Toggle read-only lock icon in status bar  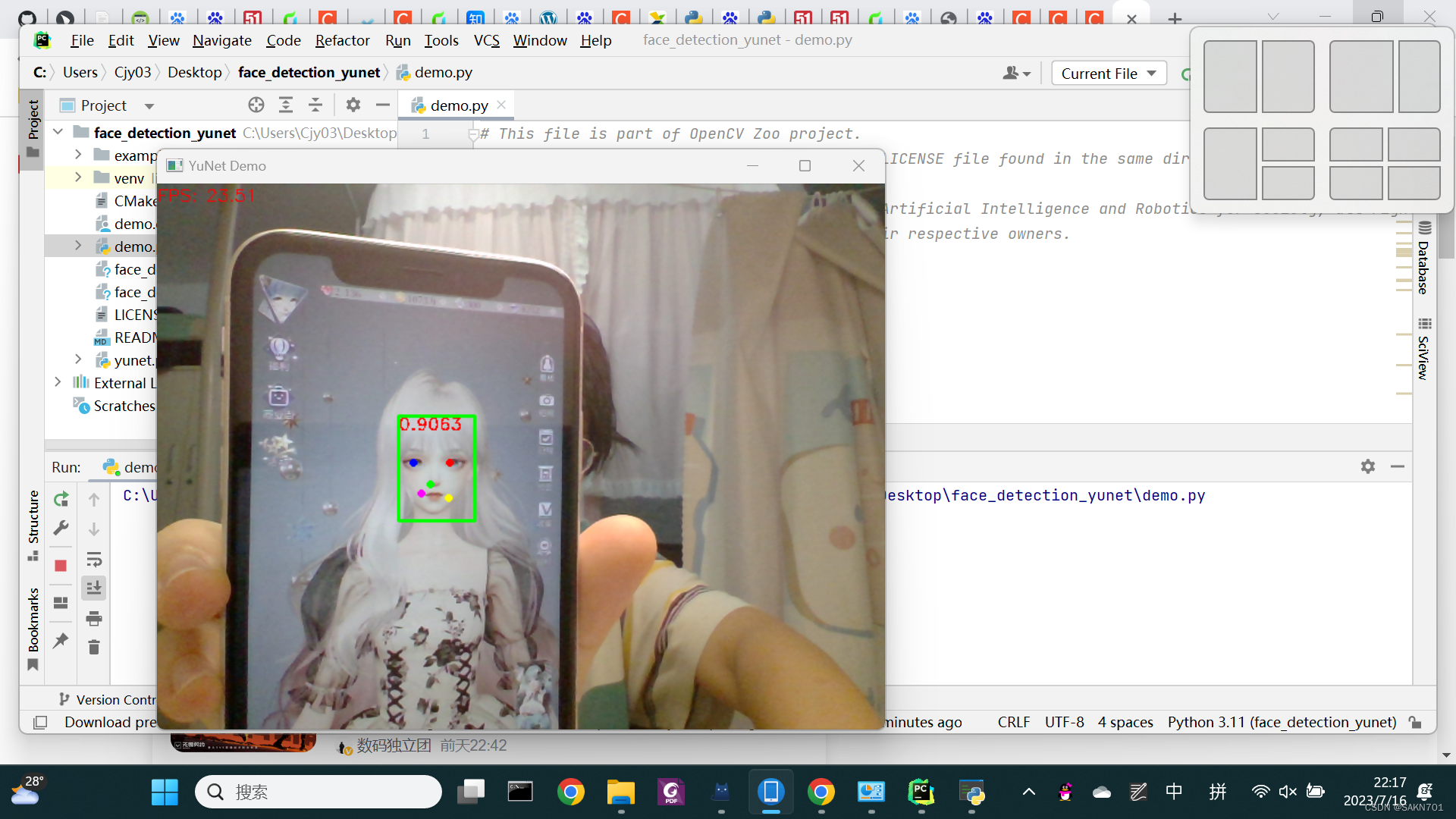[1415, 722]
